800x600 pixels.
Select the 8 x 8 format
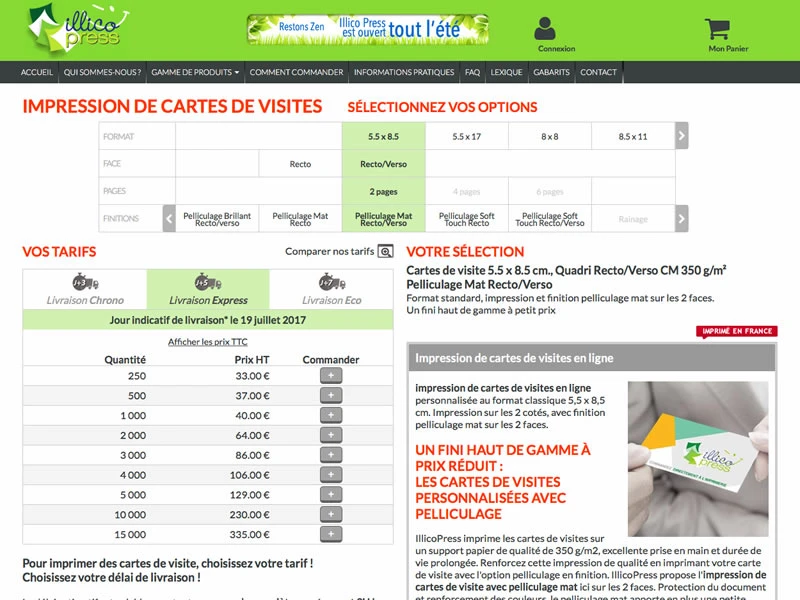click(550, 136)
